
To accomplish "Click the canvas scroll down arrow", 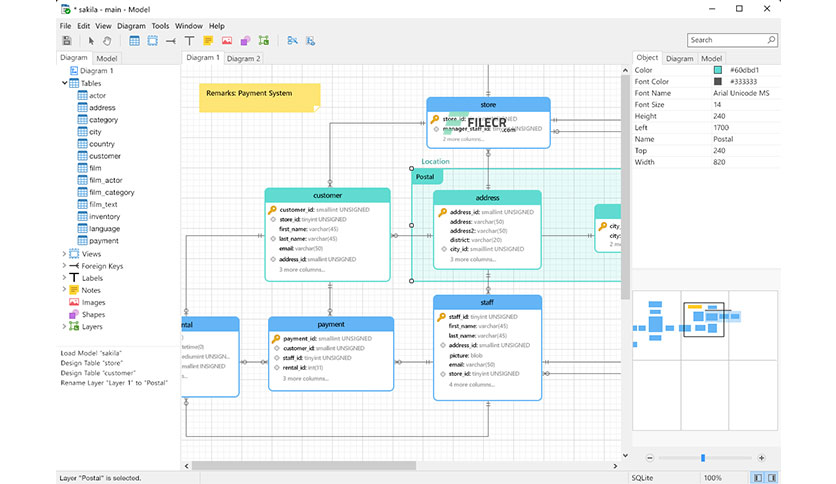I will coord(625,455).
